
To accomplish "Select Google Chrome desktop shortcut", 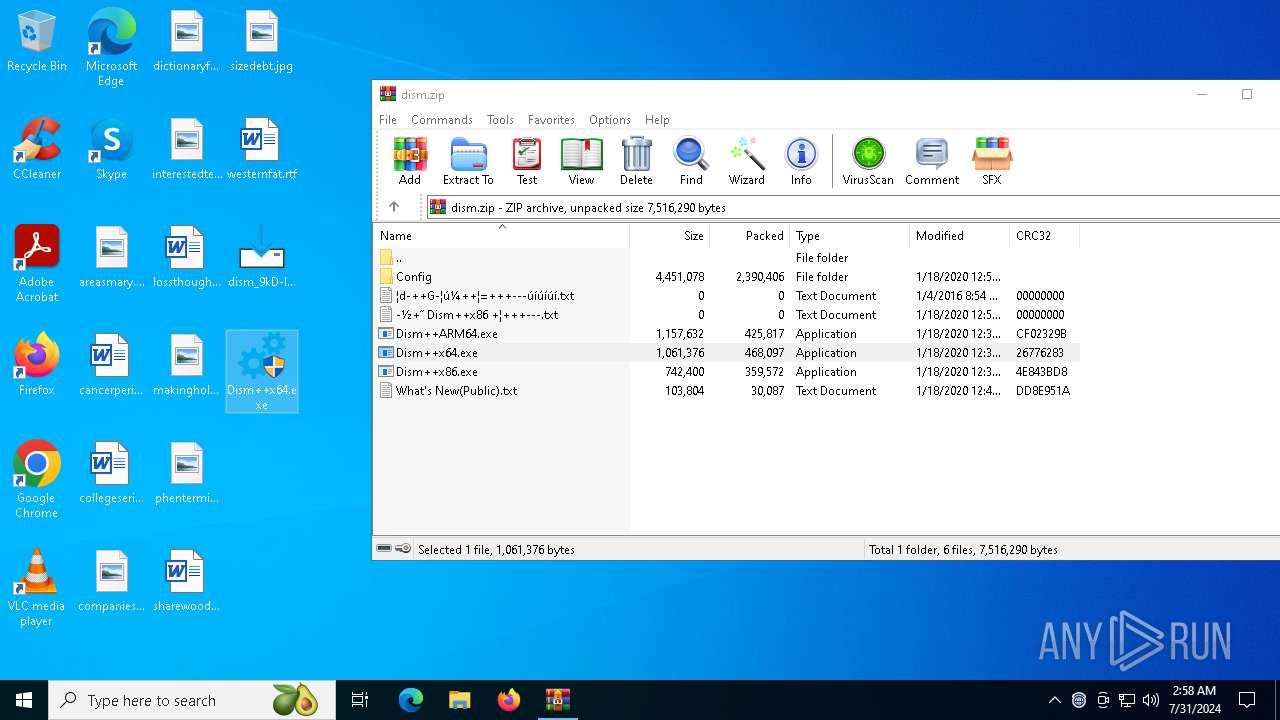I will [x=37, y=480].
